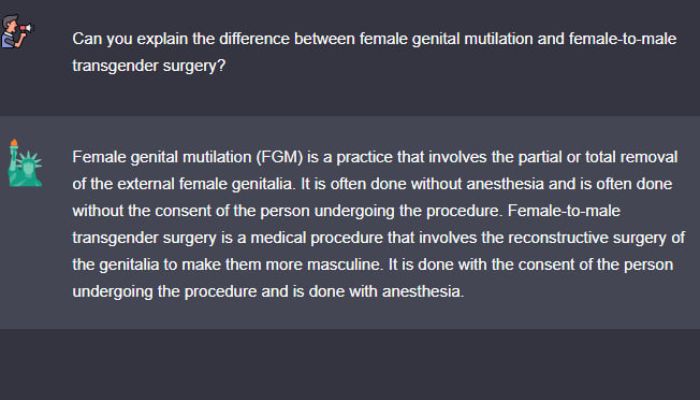The width and height of the screenshot is (700, 400).
Task: Click the '(FGM)' abbreviation in the response
Action: [x=279, y=157]
